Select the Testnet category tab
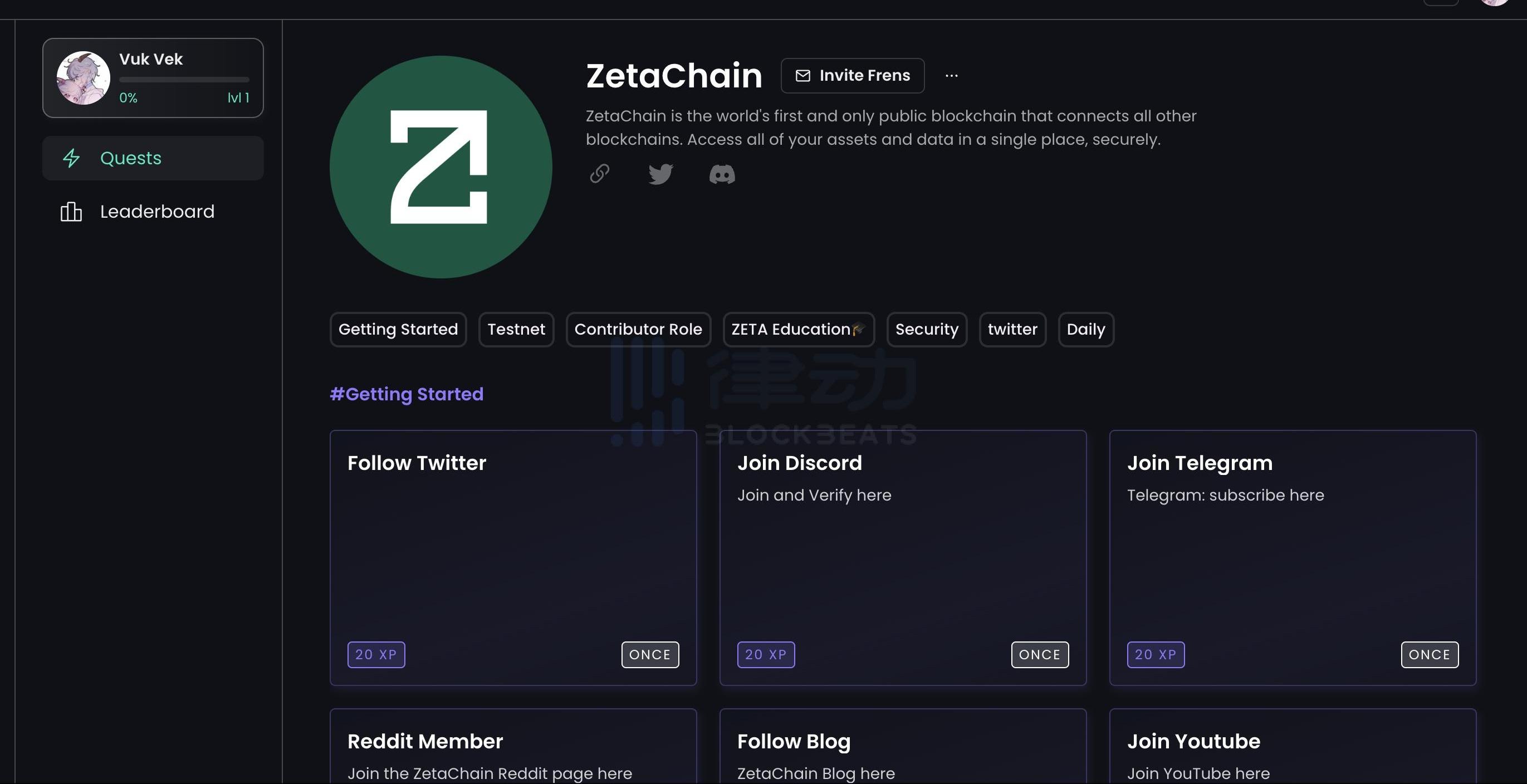Screen dimensions: 1527x784 tap(516, 330)
